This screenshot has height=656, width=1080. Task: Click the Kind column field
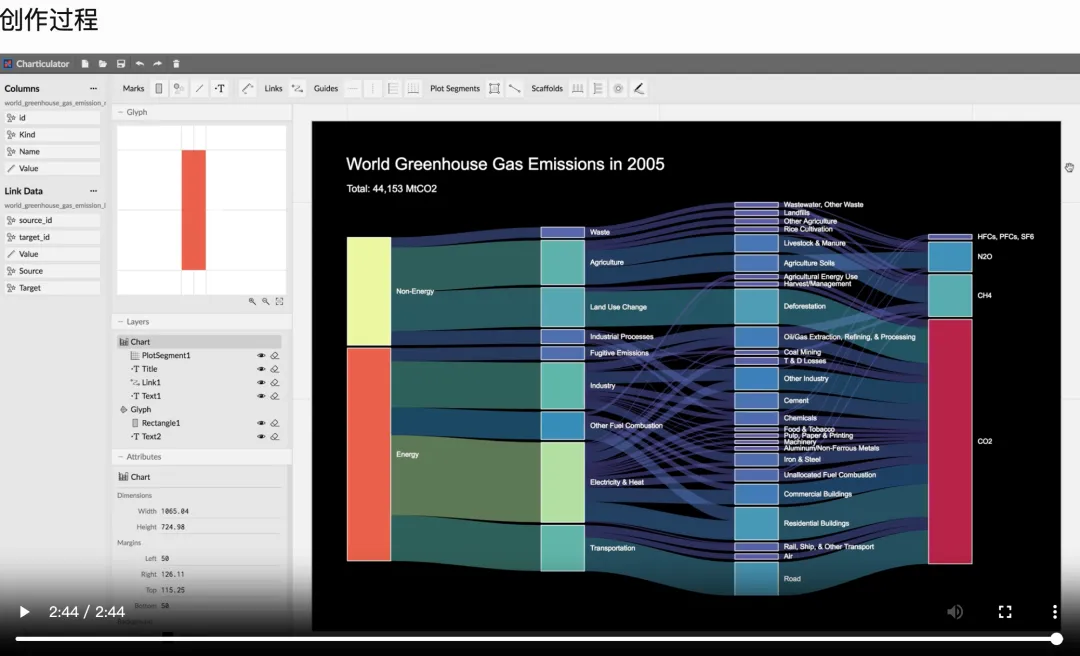click(x=52, y=134)
